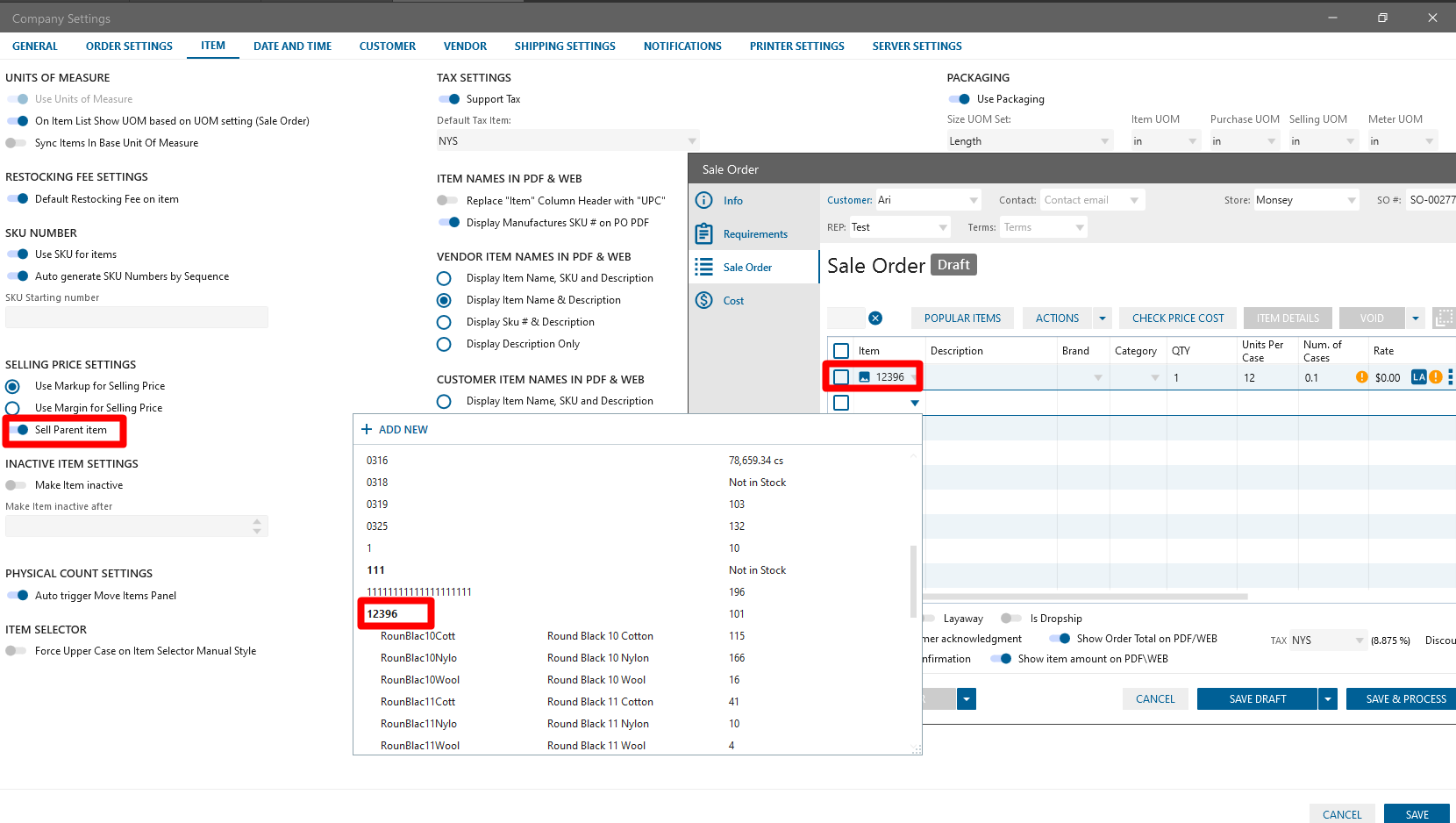The height and width of the screenshot is (823, 1456).
Task: Check the select-all checkbox in Item column header
Action: [841, 351]
